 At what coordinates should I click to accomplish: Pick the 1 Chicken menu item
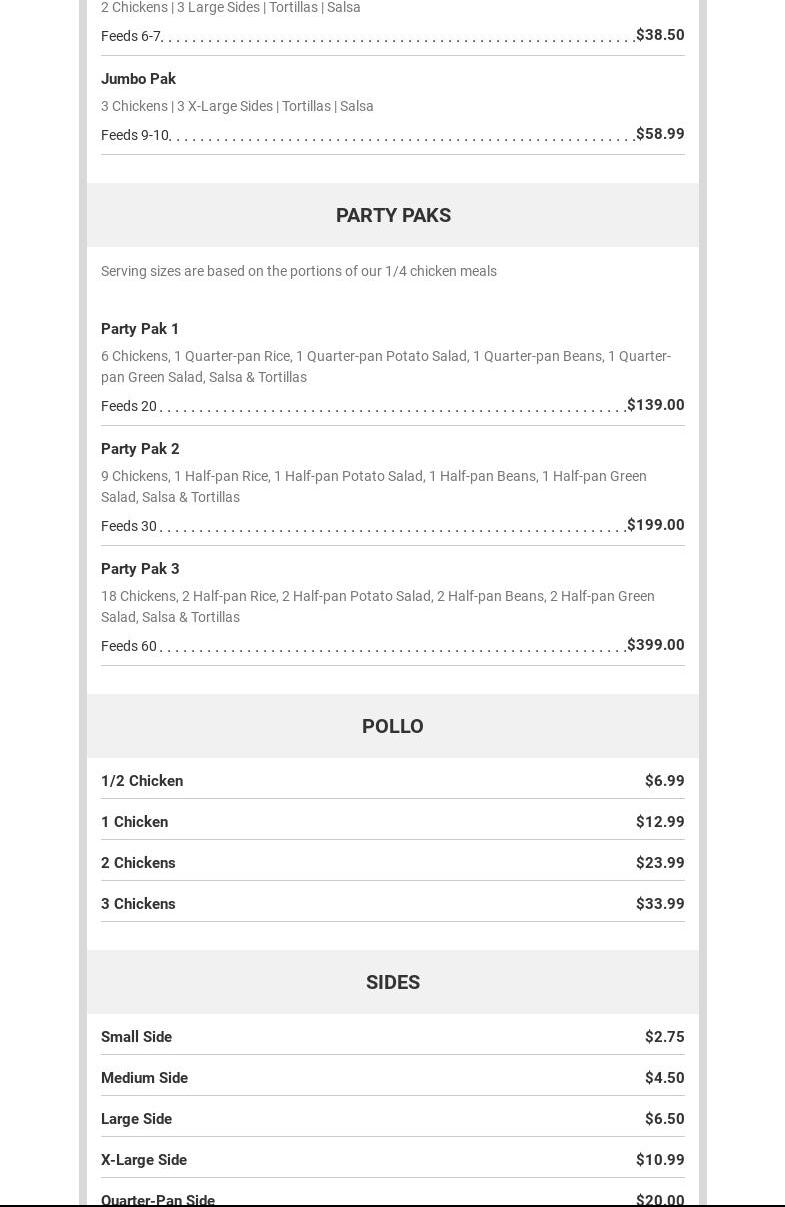click(134, 822)
